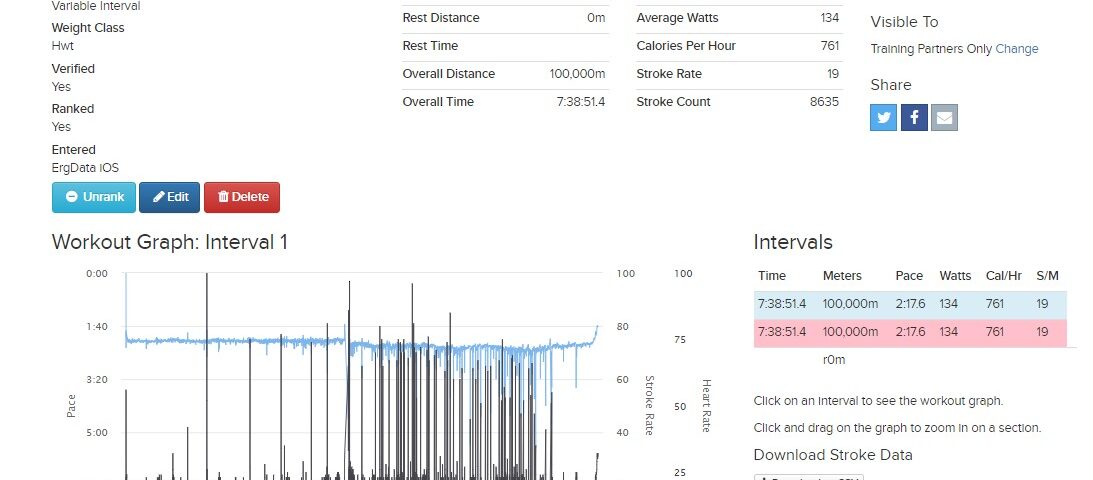Click the Heart Rate axis label on the graph
This screenshot has width=1093, height=480.
click(706, 405)
